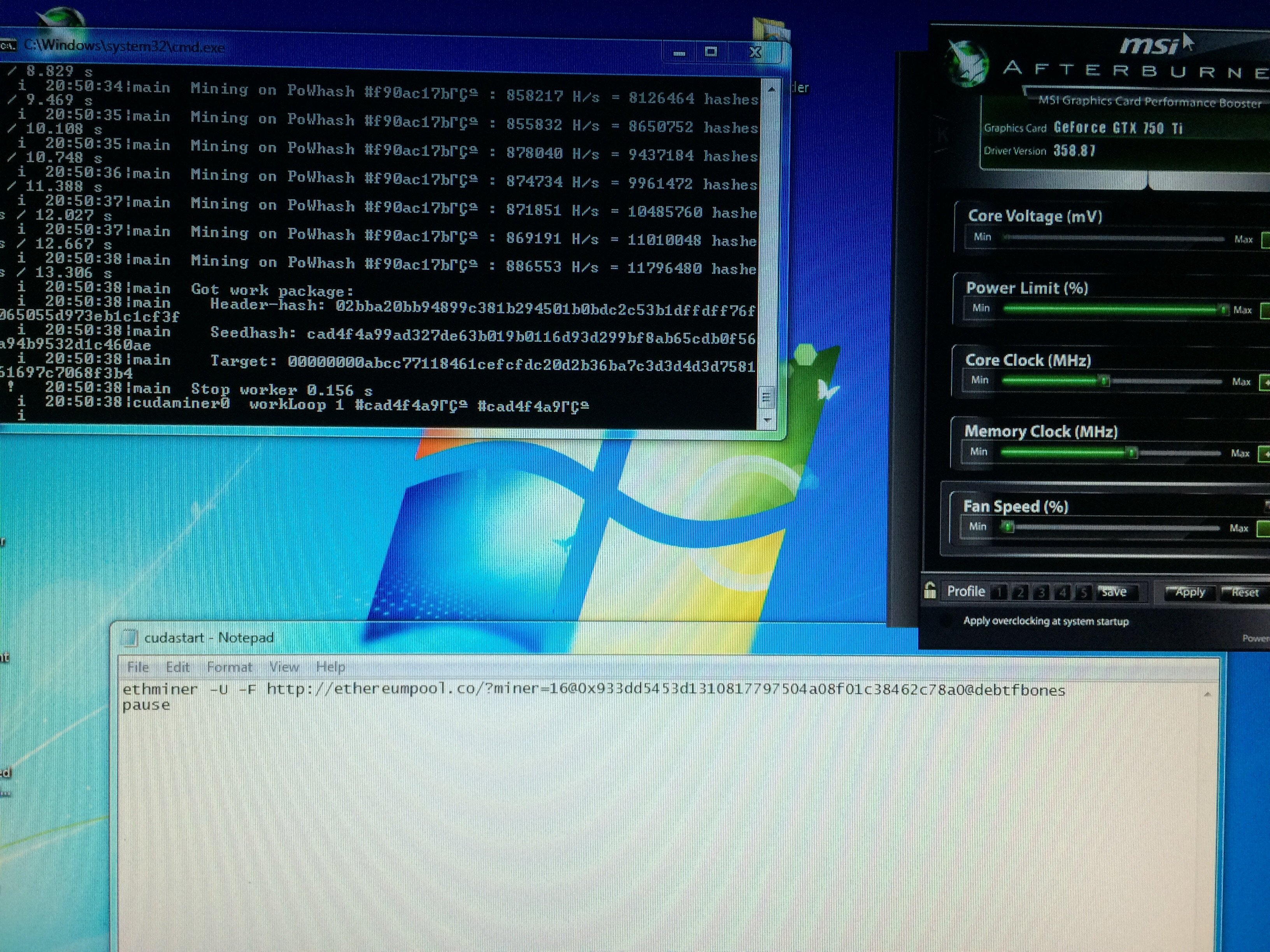Image resolution: width=1270 pixels, height=952 pixels.
Task: Click the Power Limit (%) label
Action: tap(1027, 287)
